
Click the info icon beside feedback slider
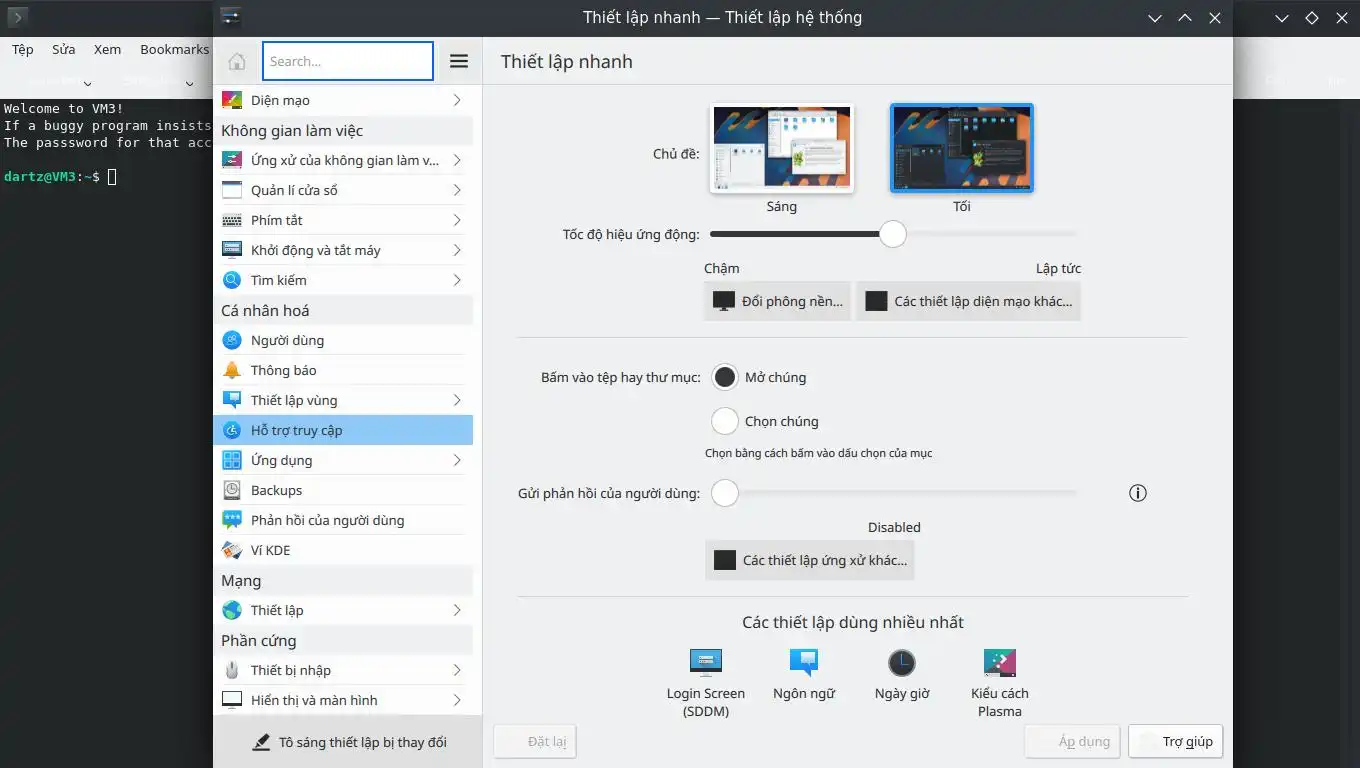tap(1137, 492)
